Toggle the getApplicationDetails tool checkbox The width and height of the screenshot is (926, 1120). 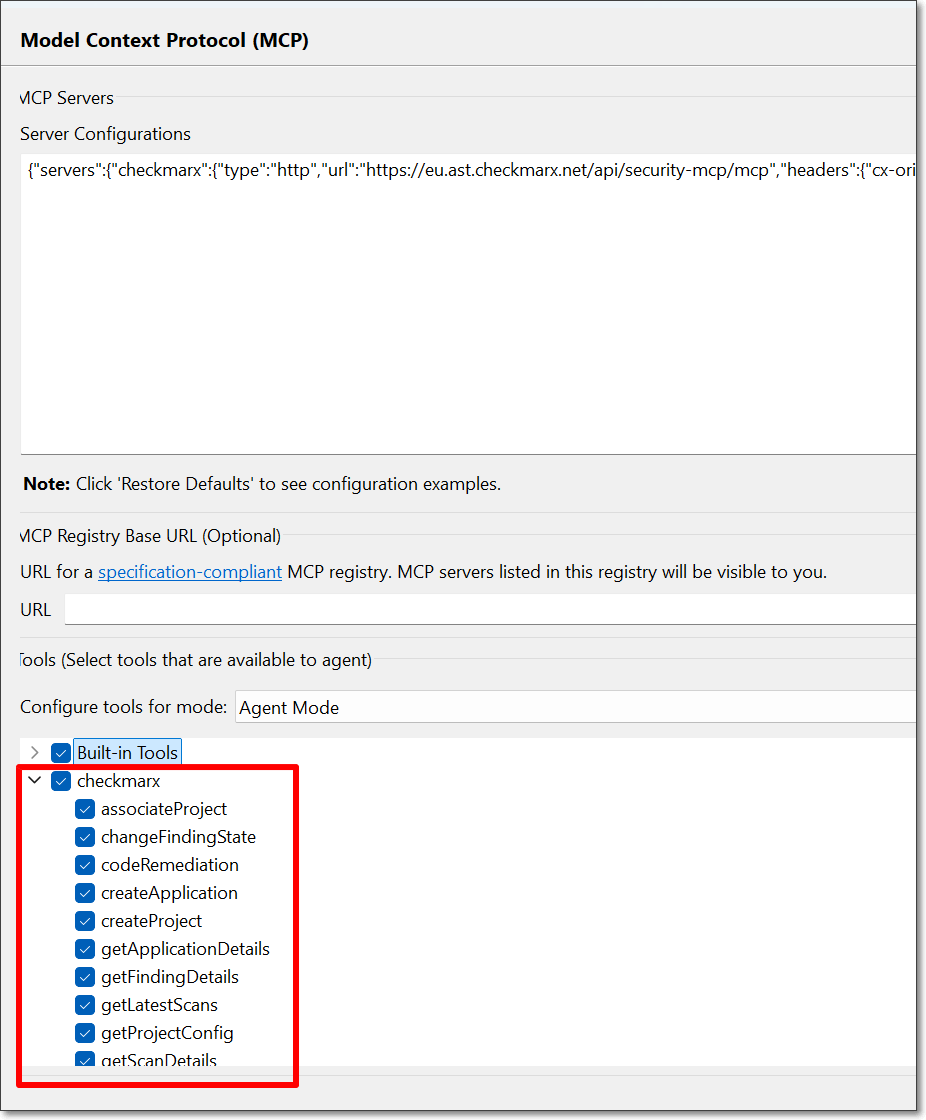85,949
